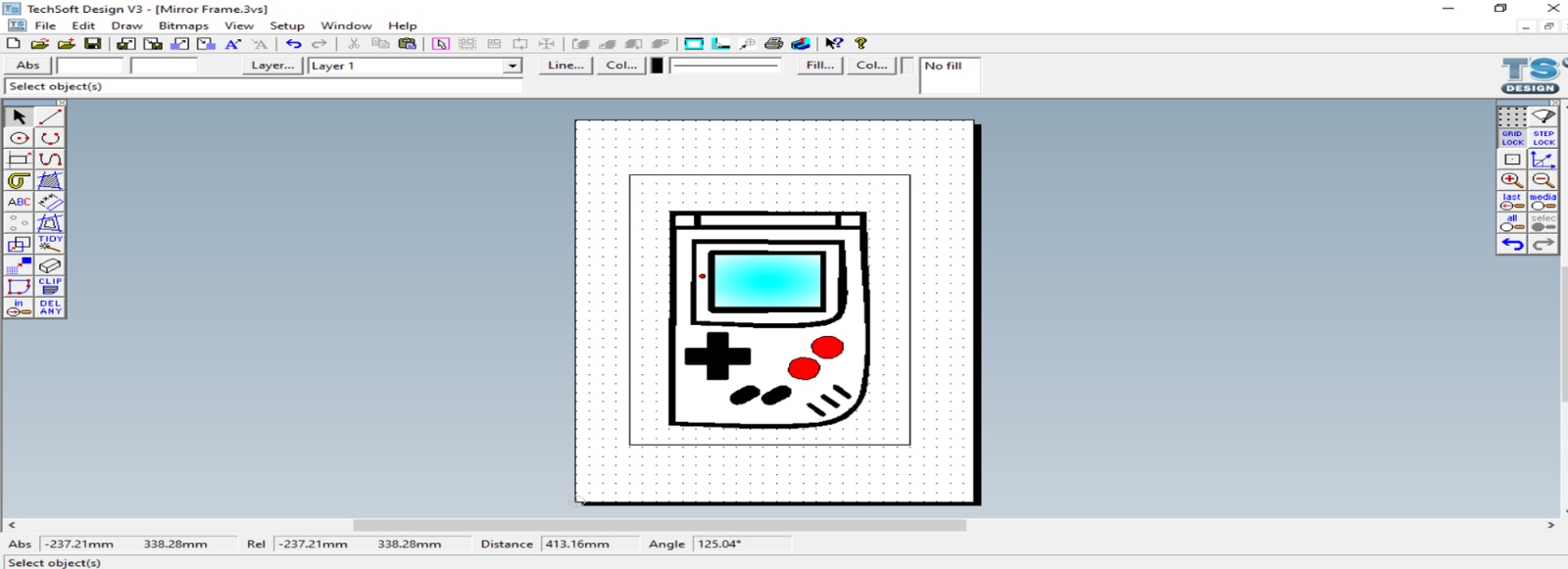1568x569 pixels.
Task: Toggle the fill checkbox beside No fill
Action: (x=906, y=66)
